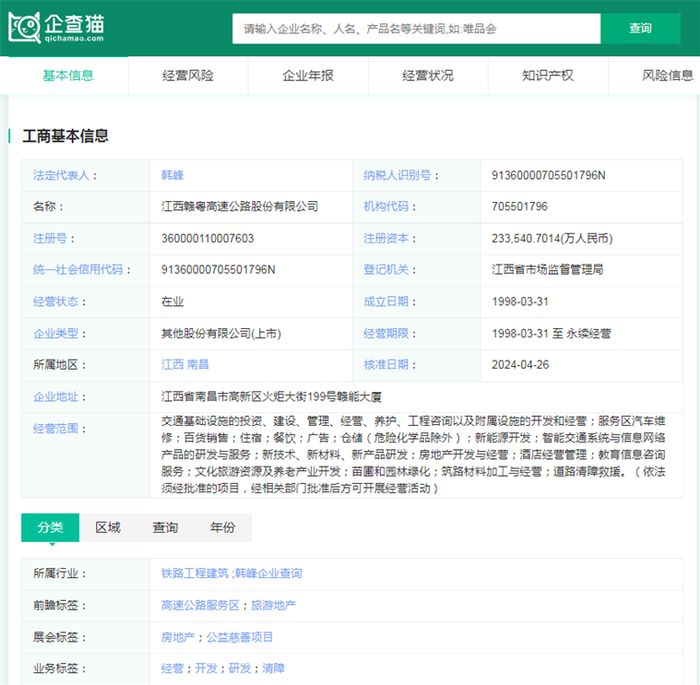Open the 江西 region link

click(x=172, y=365)
